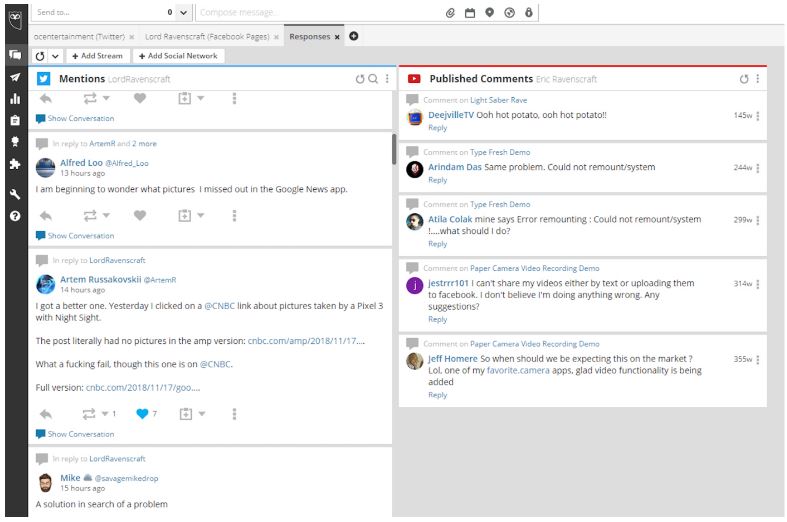
Task: Select the Responses tab
Action: pos(309,37)
